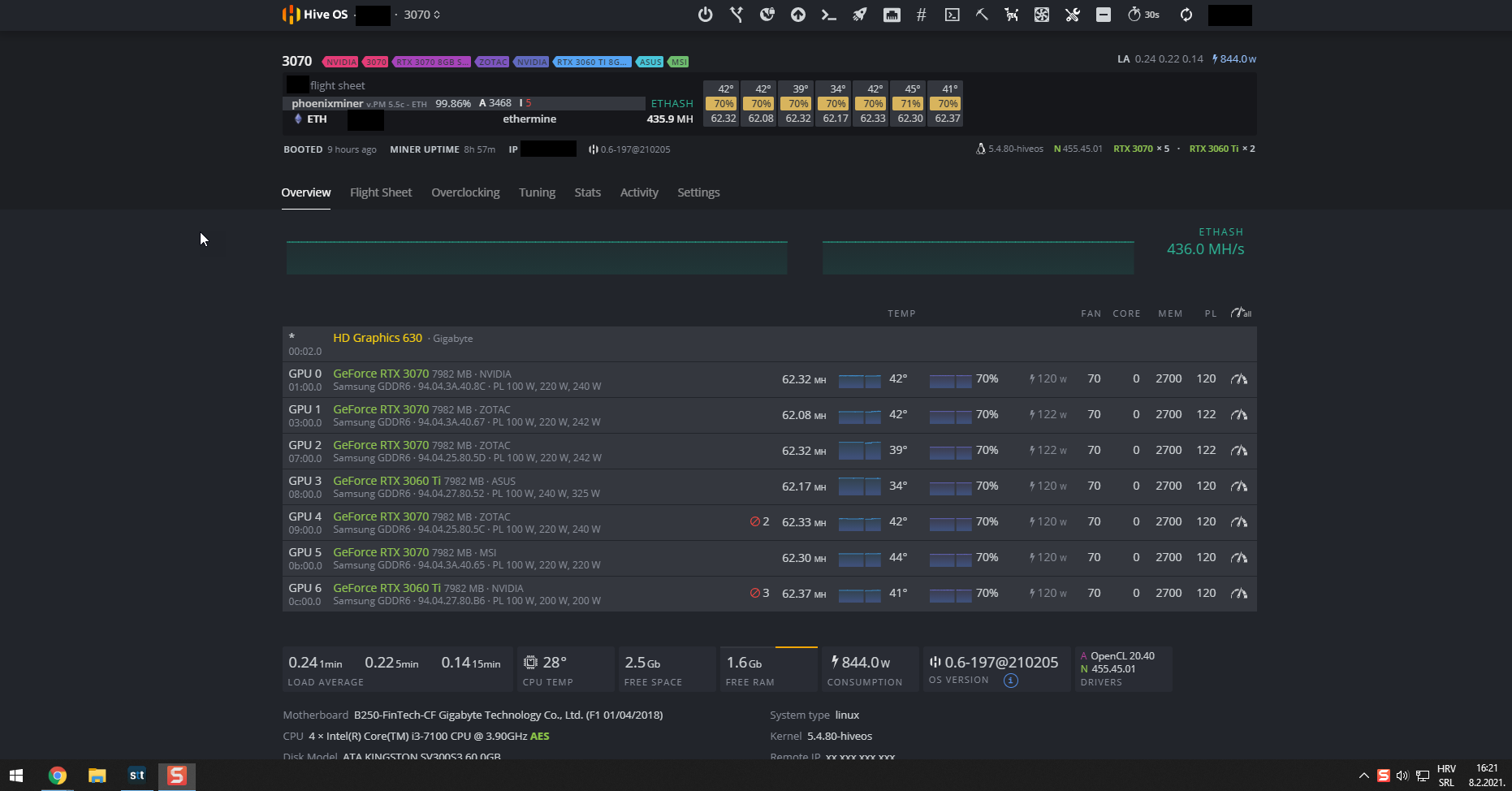Open the tuning gauge icon for GPU 0

(1238, 379)
